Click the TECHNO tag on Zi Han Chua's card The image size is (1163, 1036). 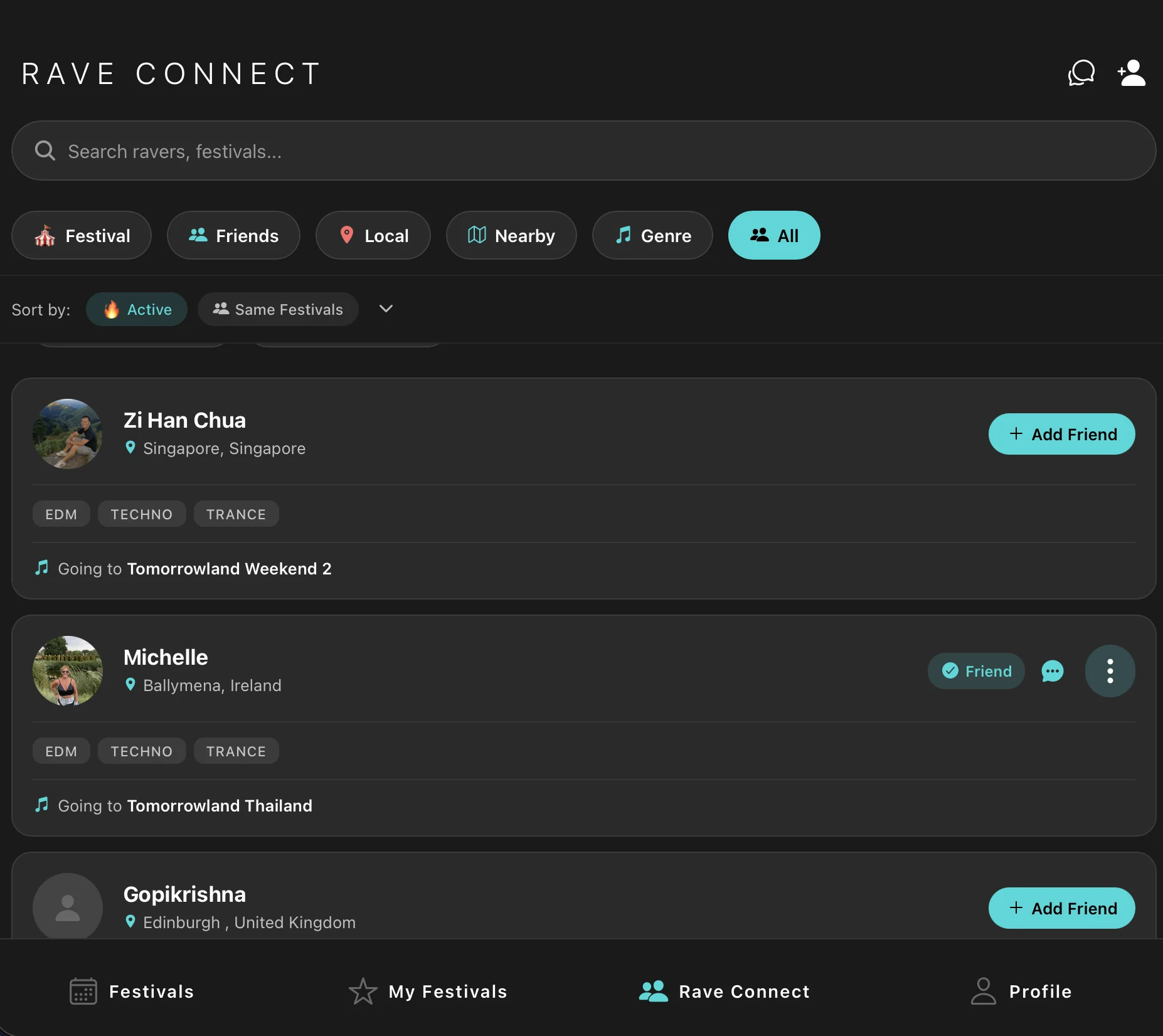142,514
